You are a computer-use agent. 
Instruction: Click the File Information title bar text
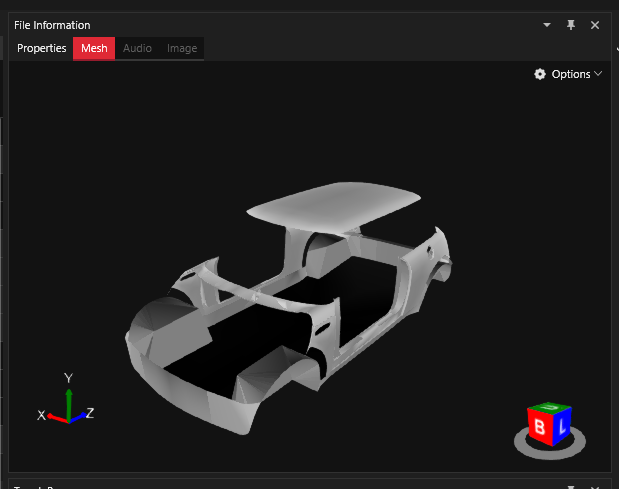point(52,25)
